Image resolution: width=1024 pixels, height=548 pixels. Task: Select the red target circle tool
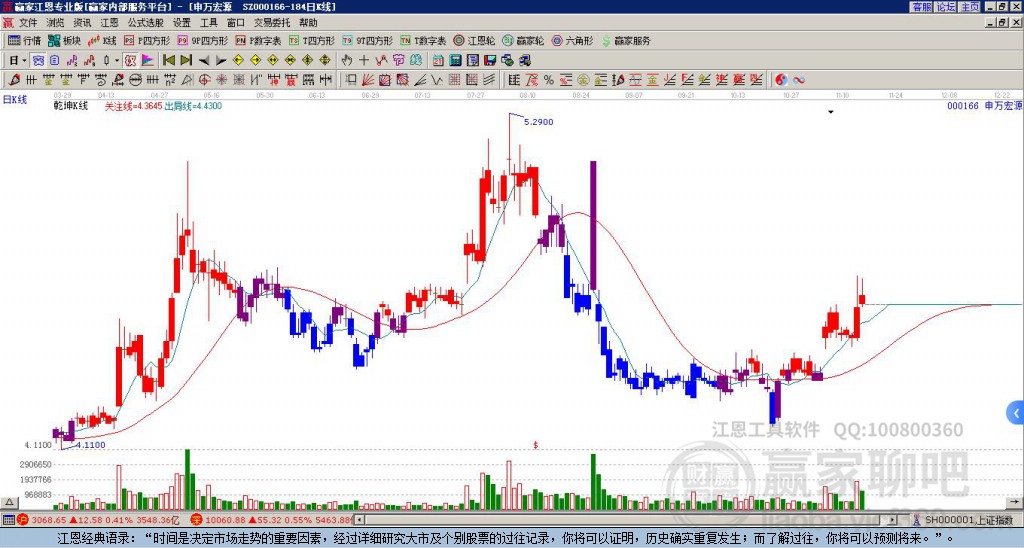pos(204,80)
